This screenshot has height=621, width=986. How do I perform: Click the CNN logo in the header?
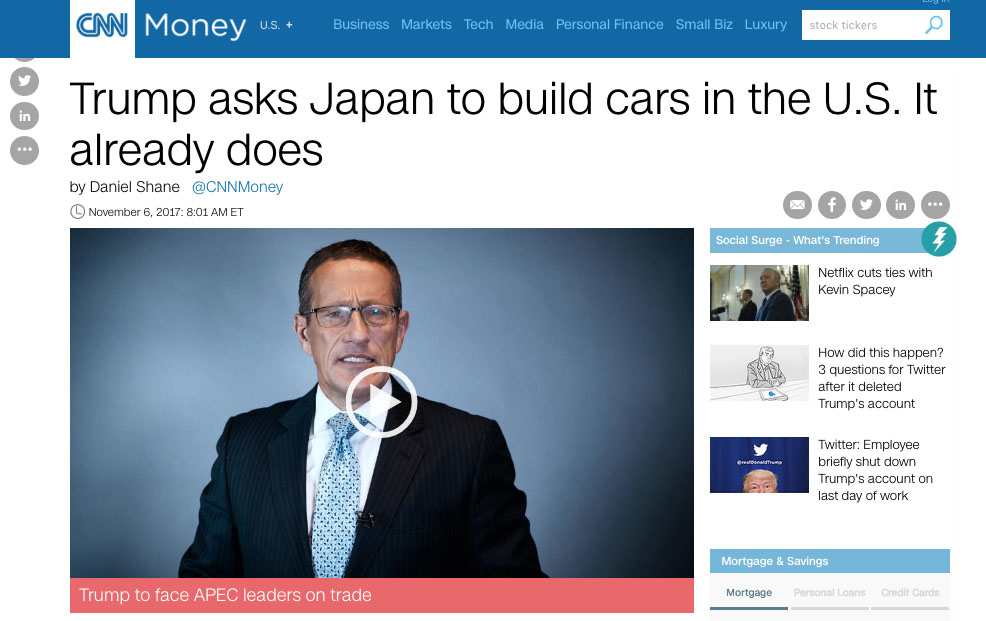pyautogui.click(x=102, y=25)
